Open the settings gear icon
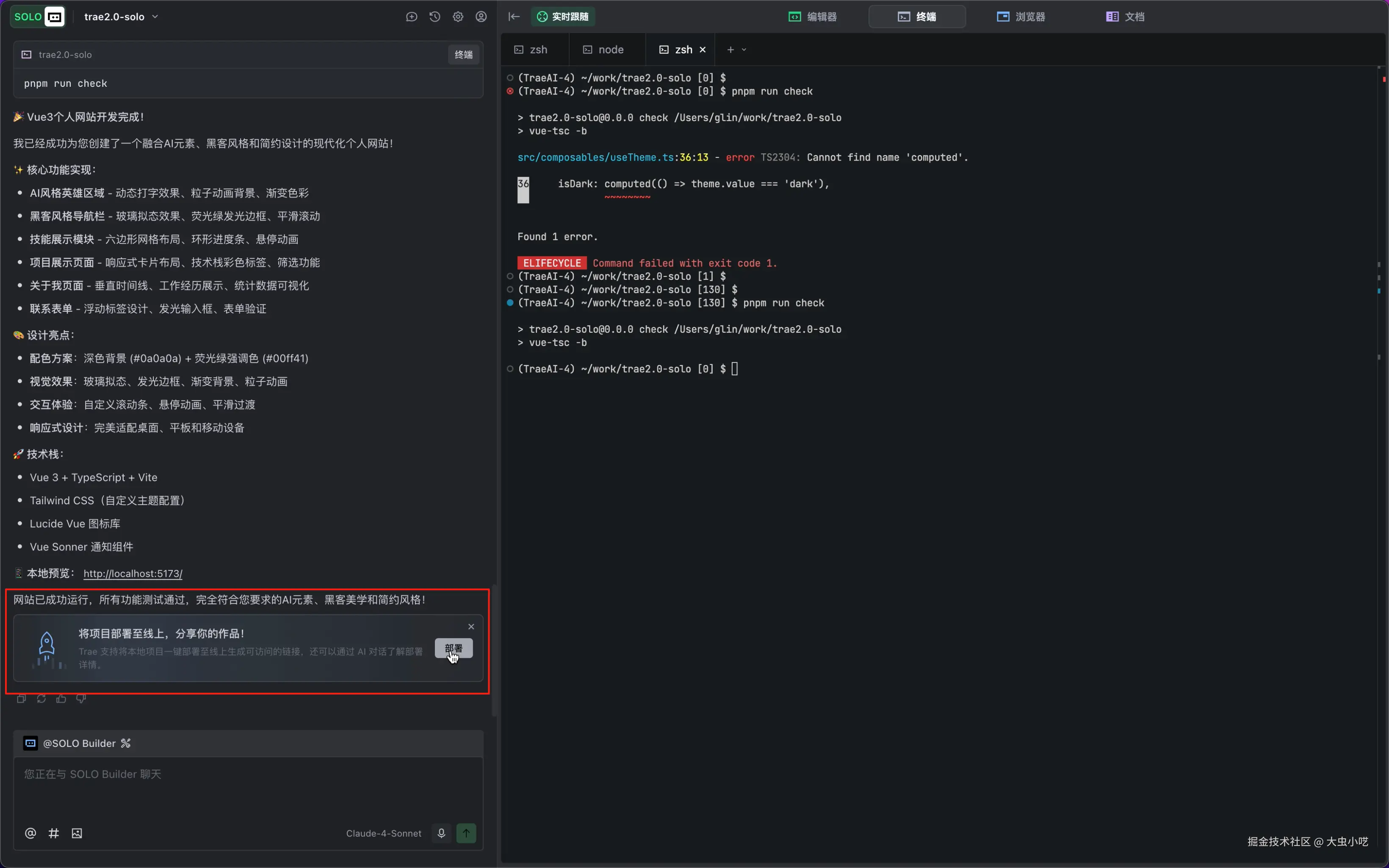Image resolution: width=1389 pixels, height=868 pixels. click(x=458, y=17)
